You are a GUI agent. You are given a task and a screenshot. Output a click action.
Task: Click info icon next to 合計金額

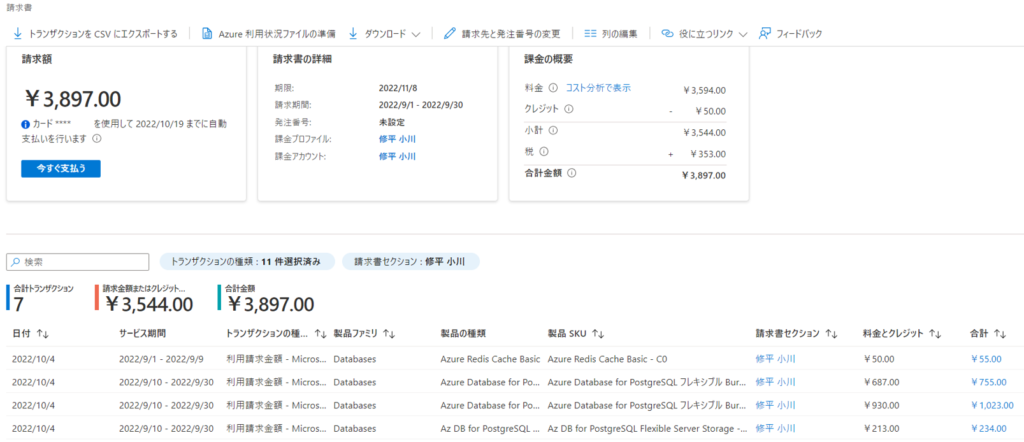[571, 173]
